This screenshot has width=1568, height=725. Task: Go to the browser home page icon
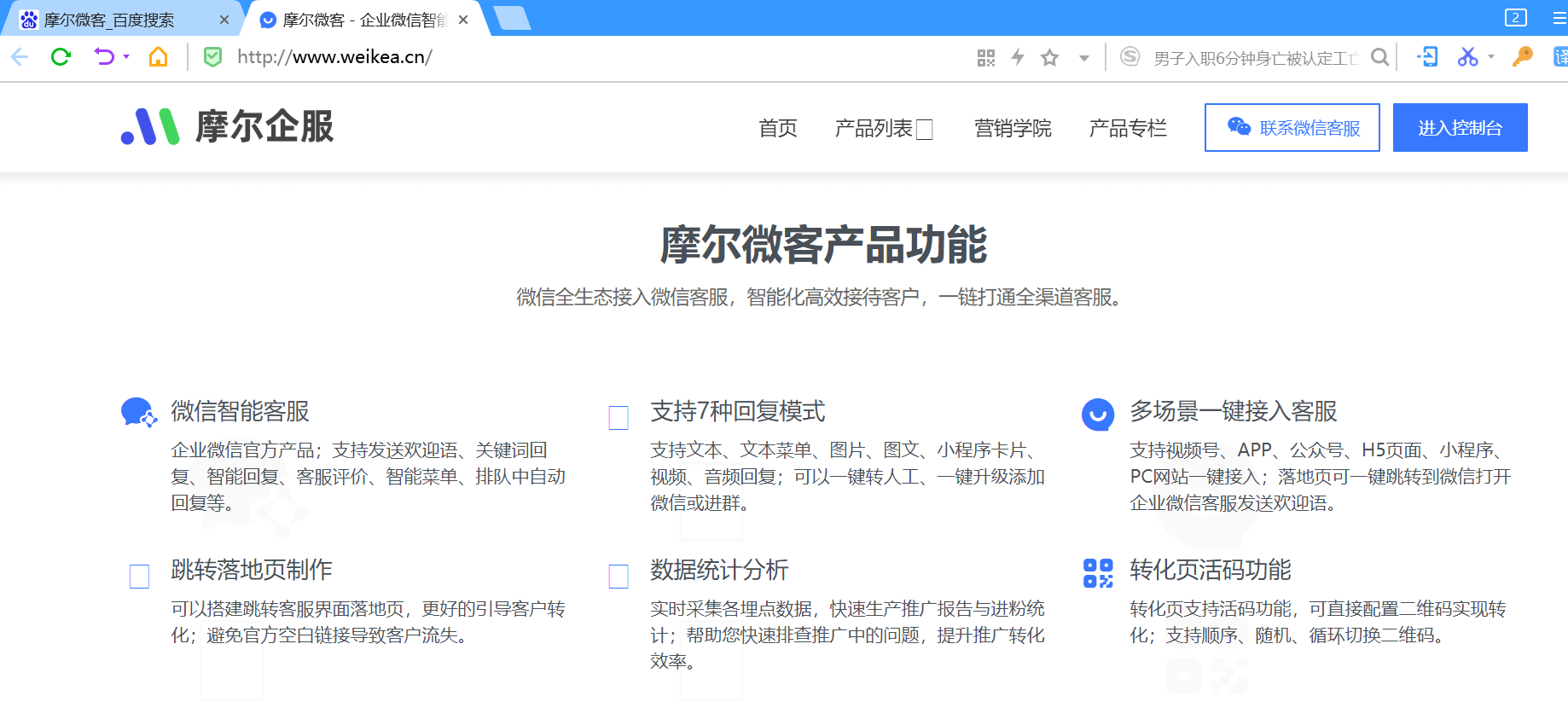pyautogui.click(x=158, y=57)
